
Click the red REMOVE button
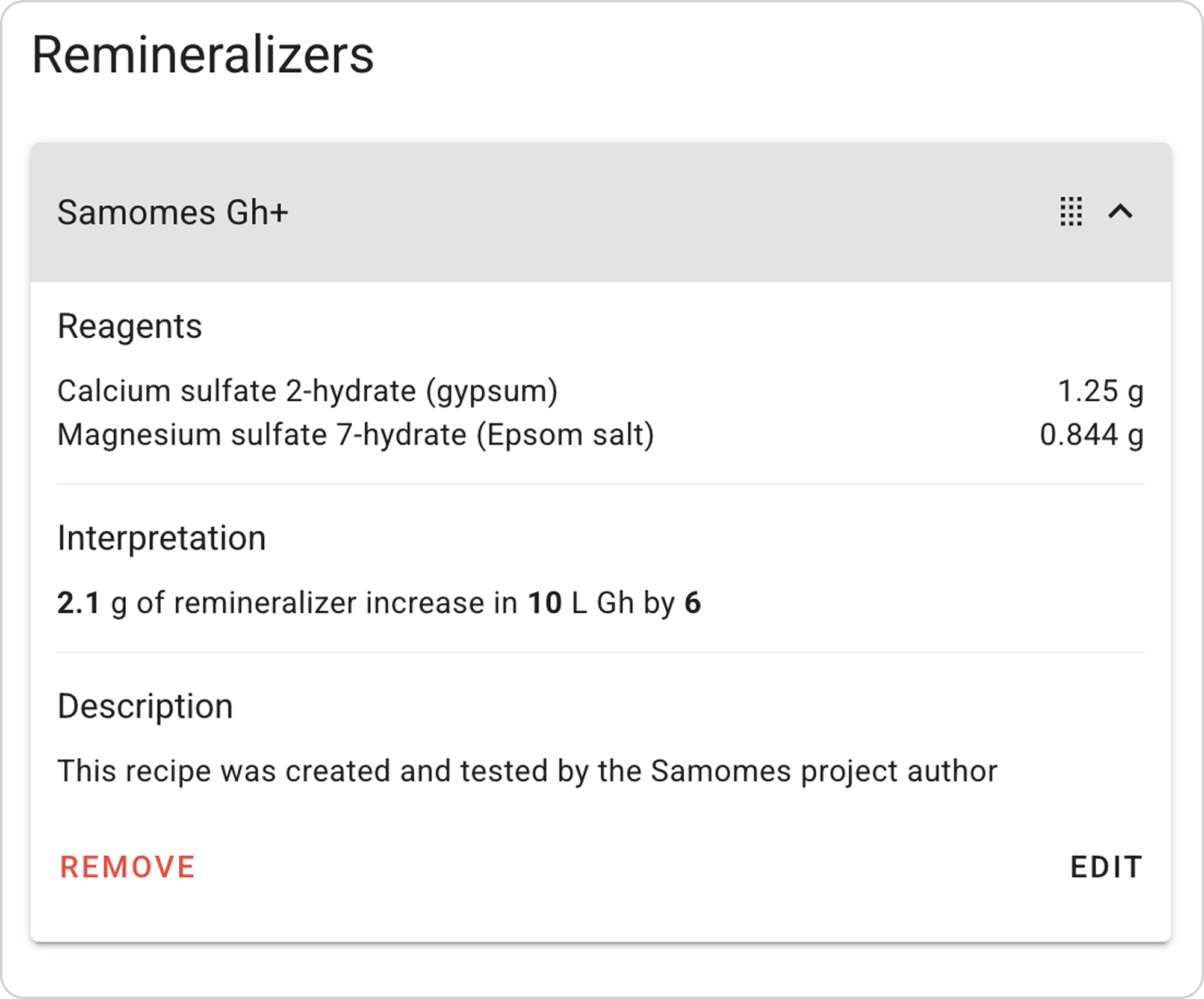tap(128, 867)
